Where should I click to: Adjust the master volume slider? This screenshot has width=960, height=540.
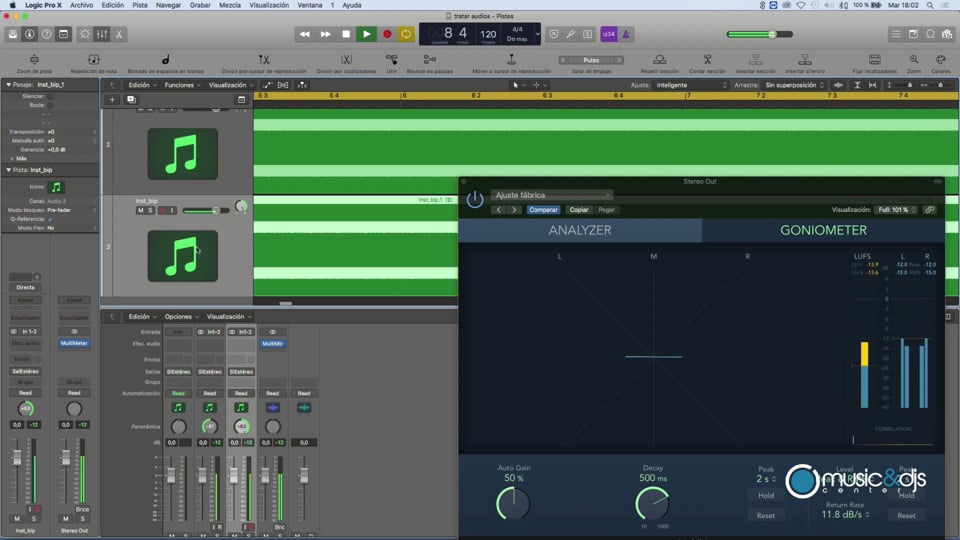click(x=759, y=34)
